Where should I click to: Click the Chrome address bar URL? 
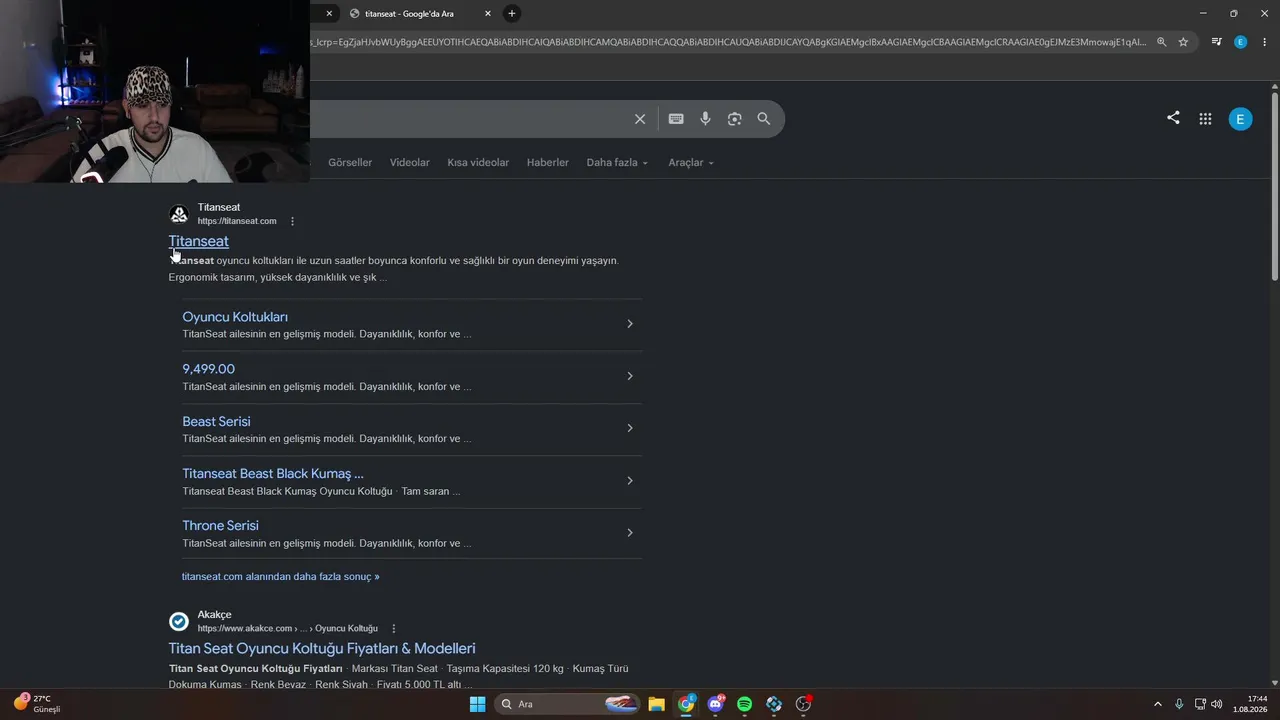[x=728, y=42]
